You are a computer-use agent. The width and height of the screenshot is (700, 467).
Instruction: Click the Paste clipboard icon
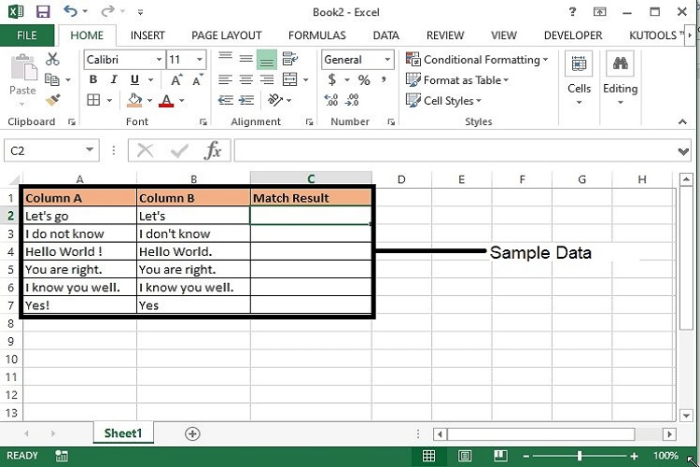pyautogui.click(x=22, y=67)
